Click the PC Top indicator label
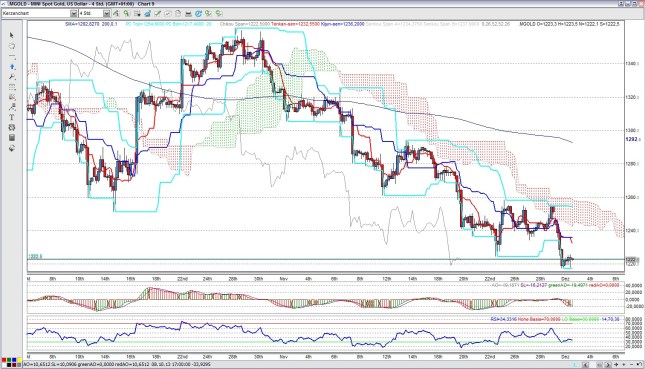 [x=145, y=24]
